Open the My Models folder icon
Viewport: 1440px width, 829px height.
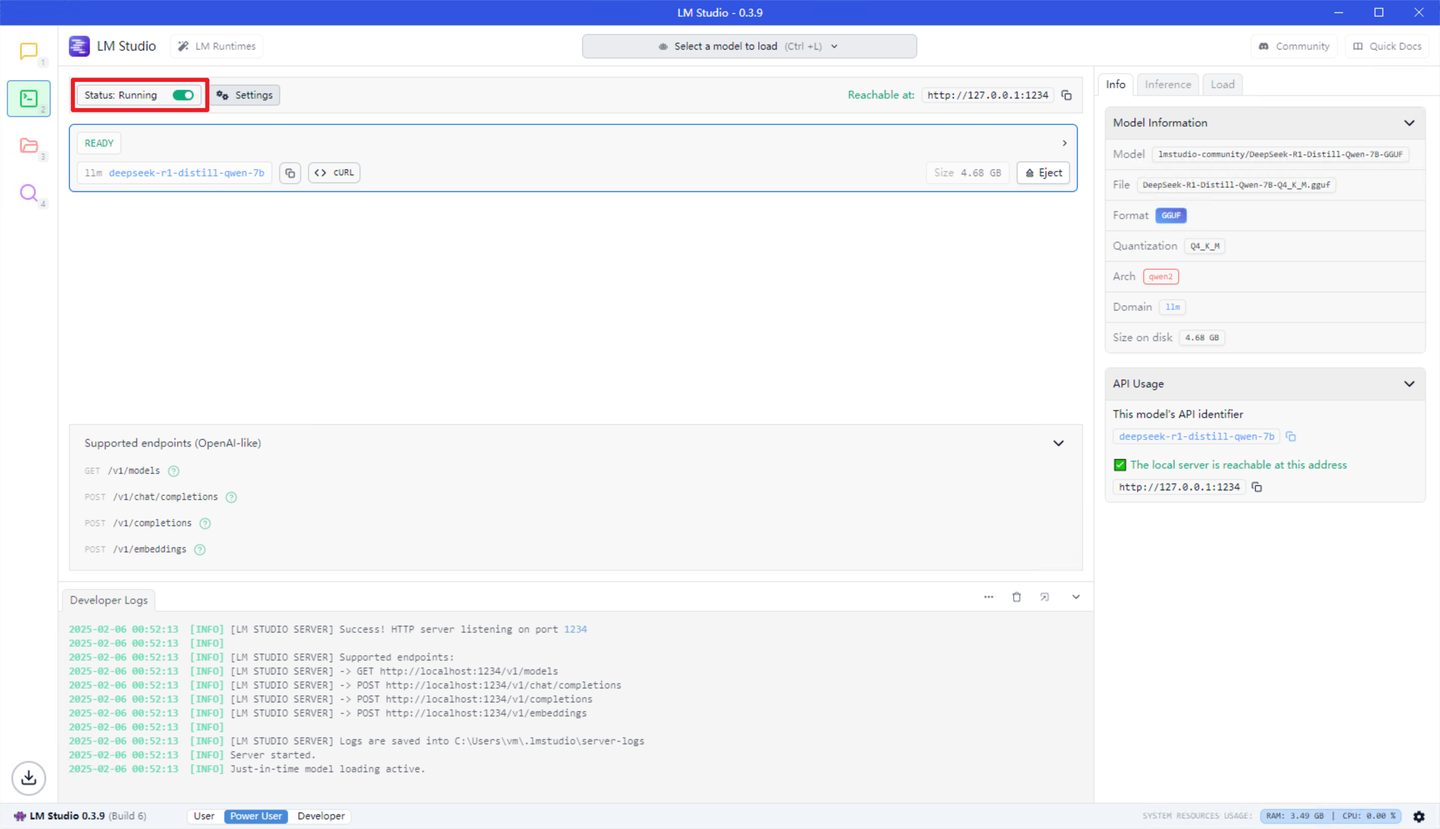[28, 146]
